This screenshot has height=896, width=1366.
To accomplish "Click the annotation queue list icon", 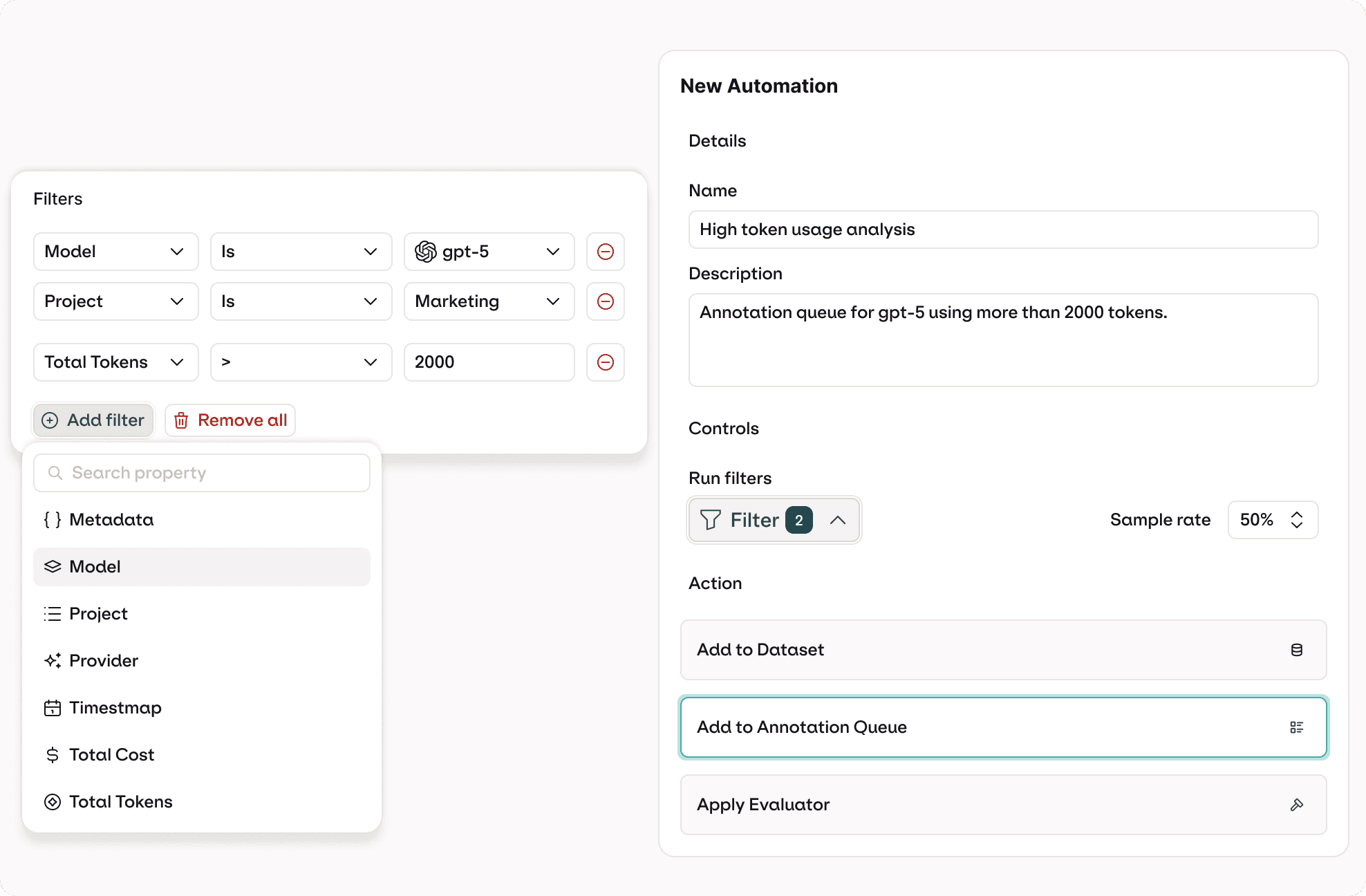I will [1296, 727].
